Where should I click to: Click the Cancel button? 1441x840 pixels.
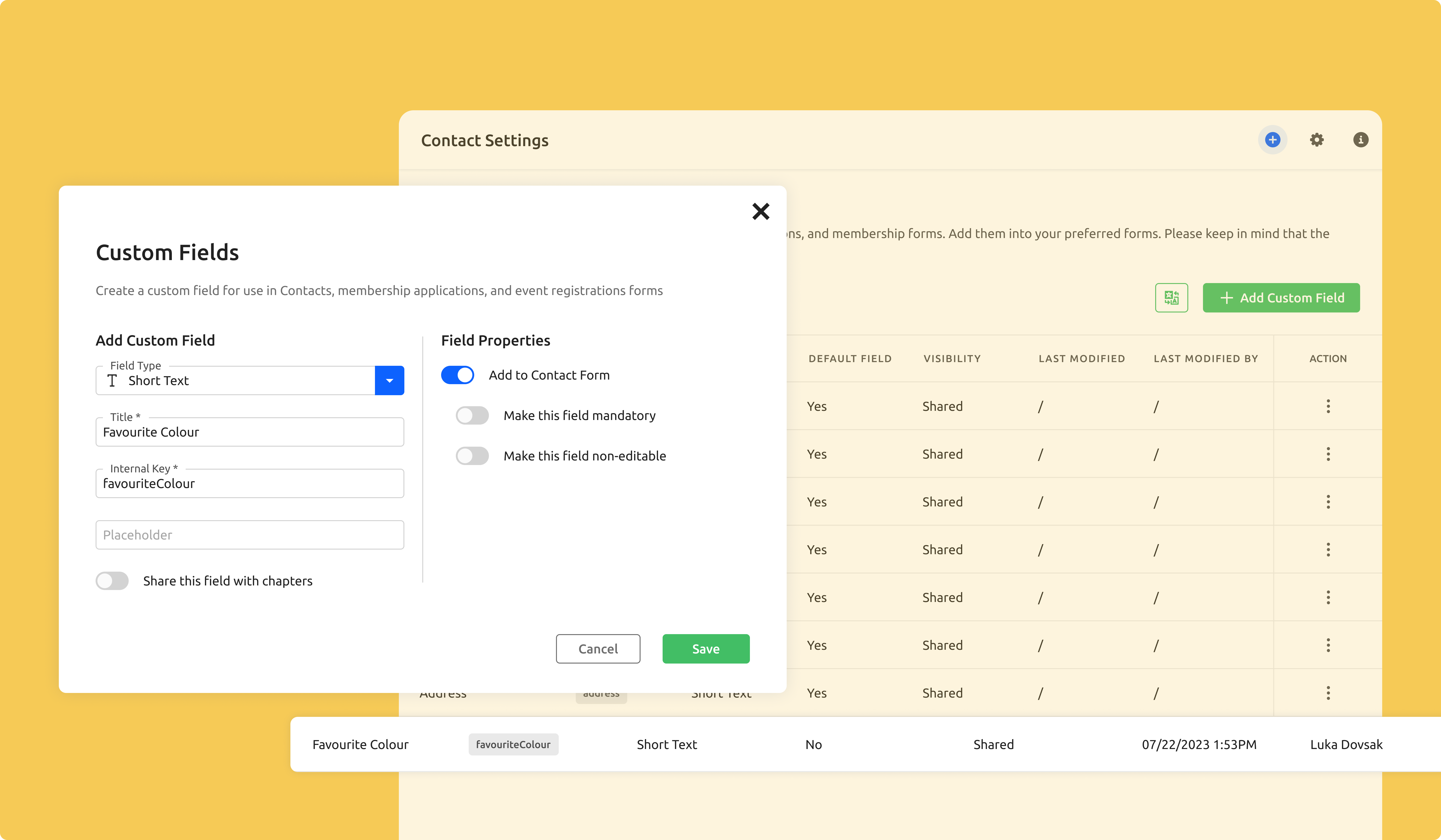tap(598, 648)
